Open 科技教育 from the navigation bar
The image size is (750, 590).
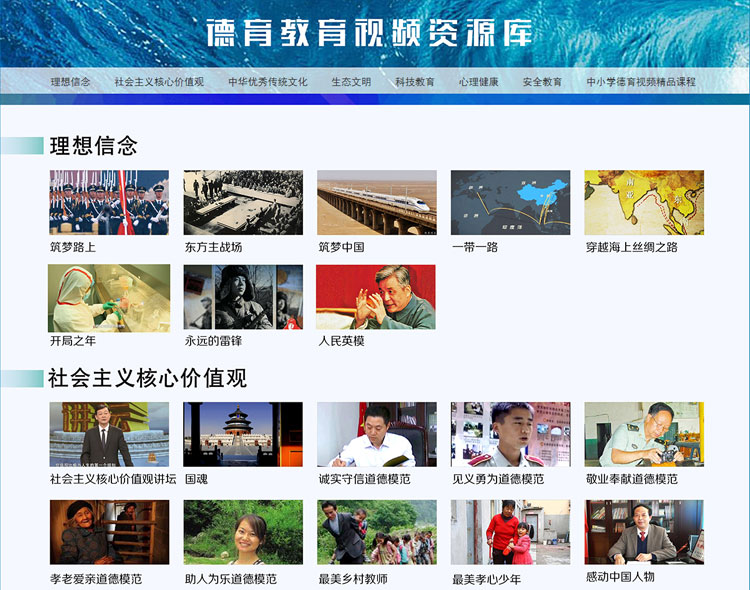pos(414,82)
